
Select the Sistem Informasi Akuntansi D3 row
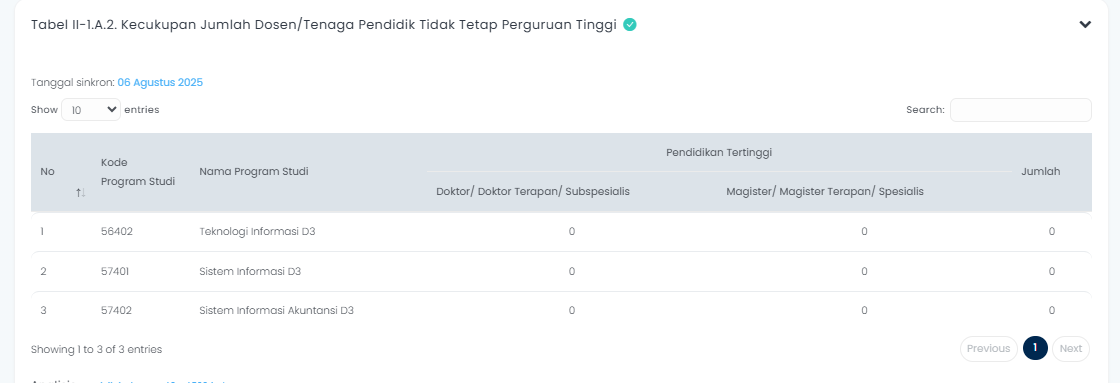pos(561,310)
